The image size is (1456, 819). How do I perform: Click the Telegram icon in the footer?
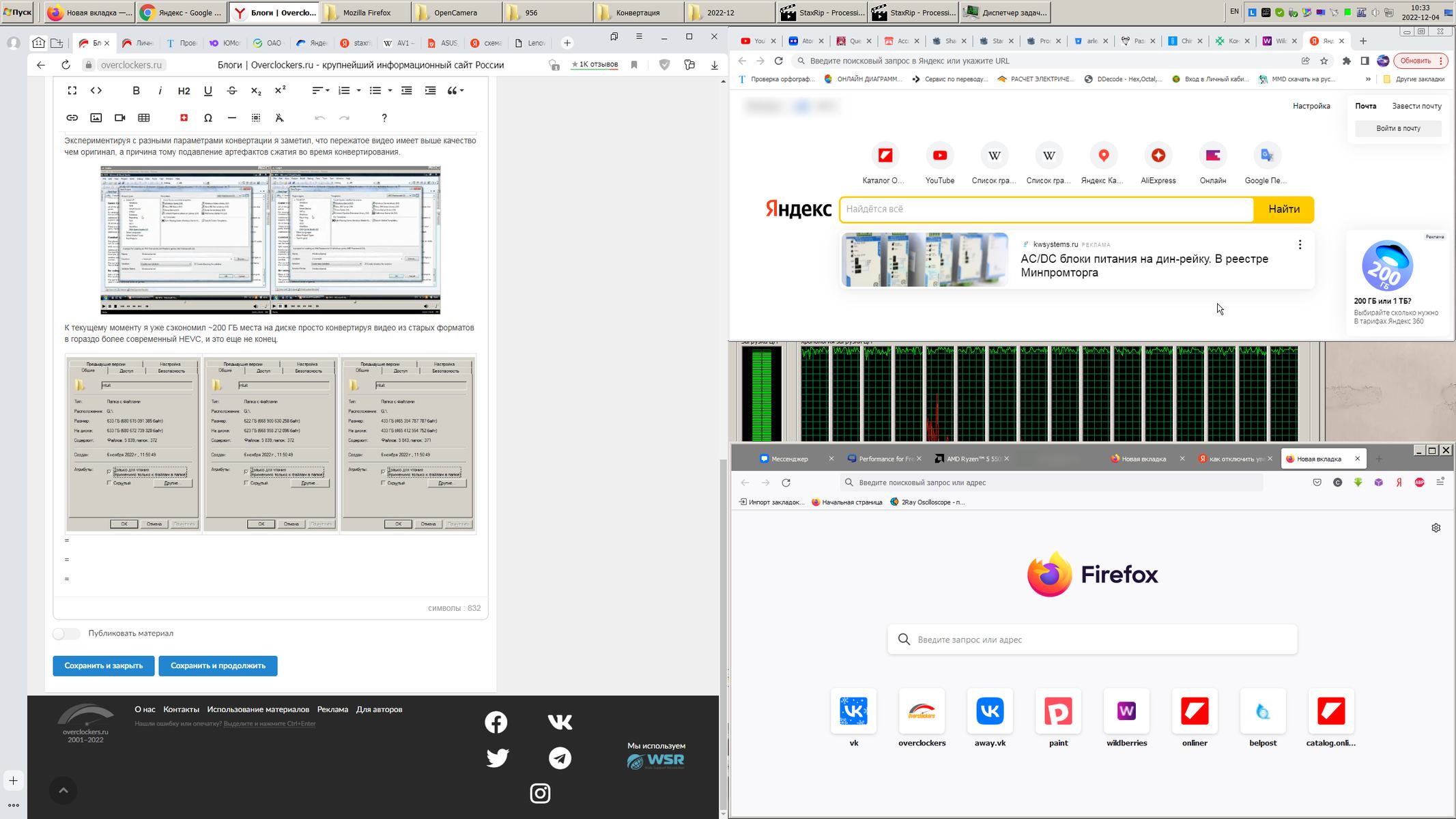coord(560,758)
